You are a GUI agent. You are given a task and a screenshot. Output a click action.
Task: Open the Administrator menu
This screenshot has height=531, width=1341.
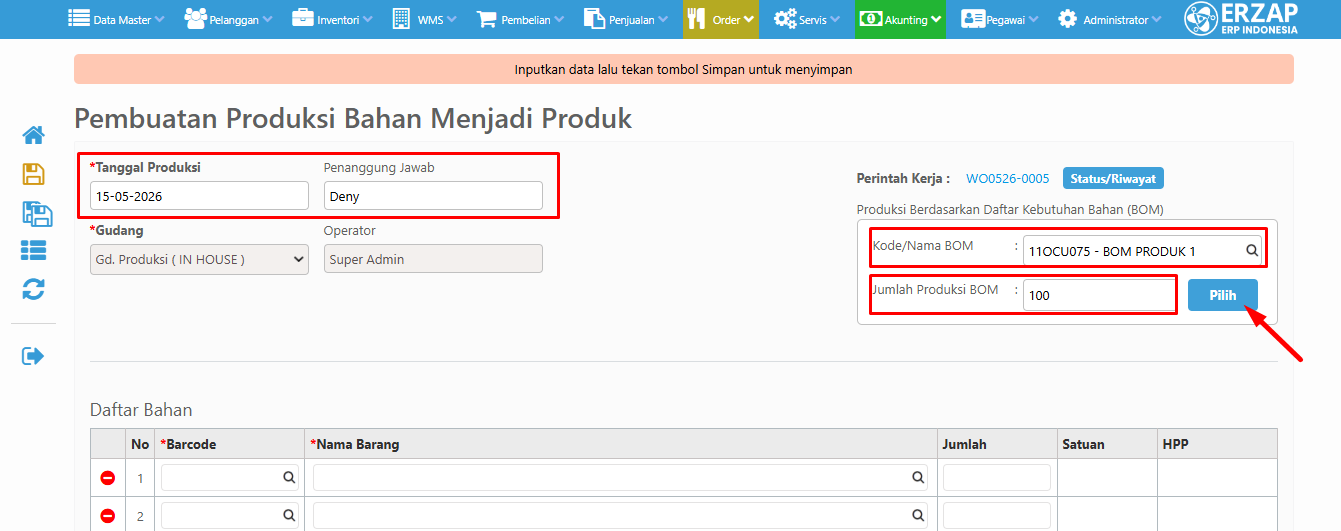point(1110,19)
